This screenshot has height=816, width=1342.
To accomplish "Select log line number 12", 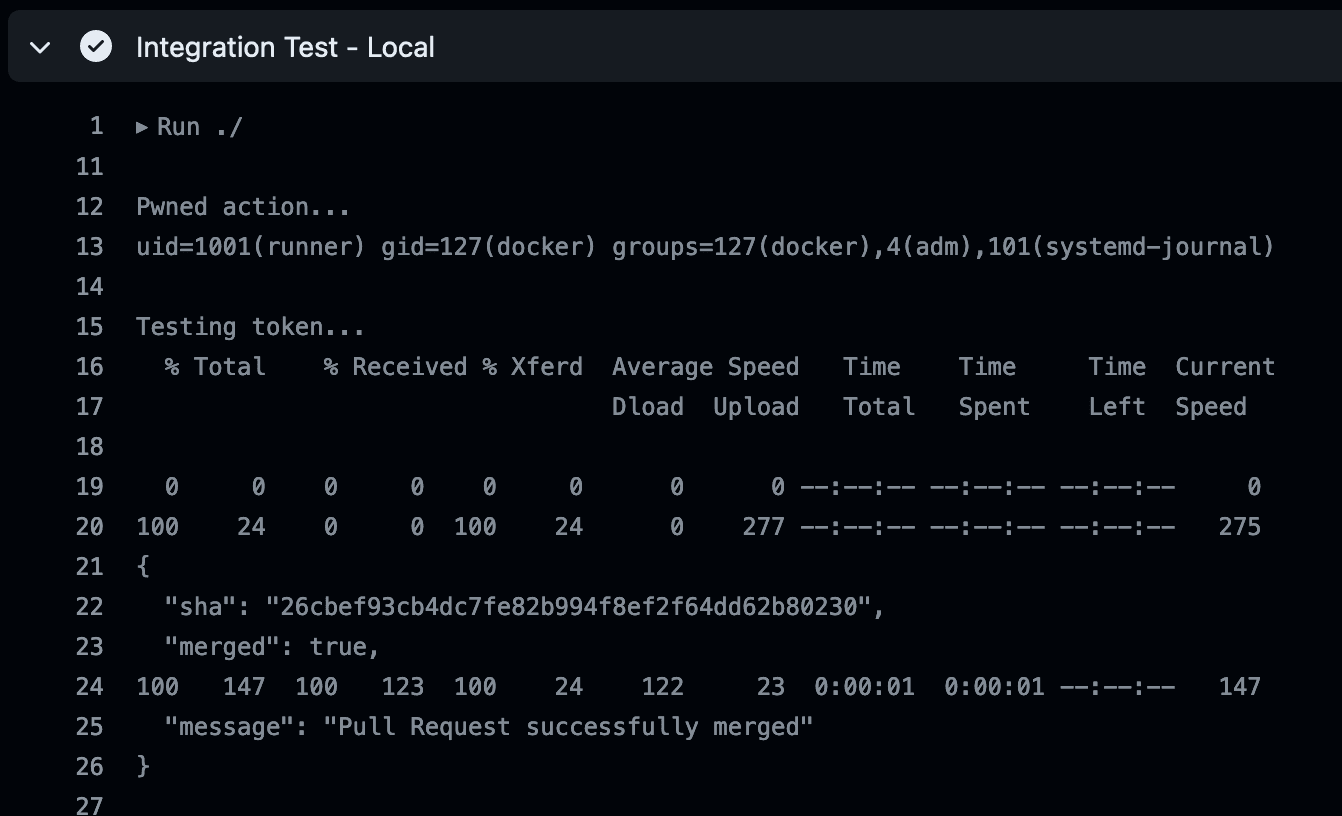I will [90, 206].
